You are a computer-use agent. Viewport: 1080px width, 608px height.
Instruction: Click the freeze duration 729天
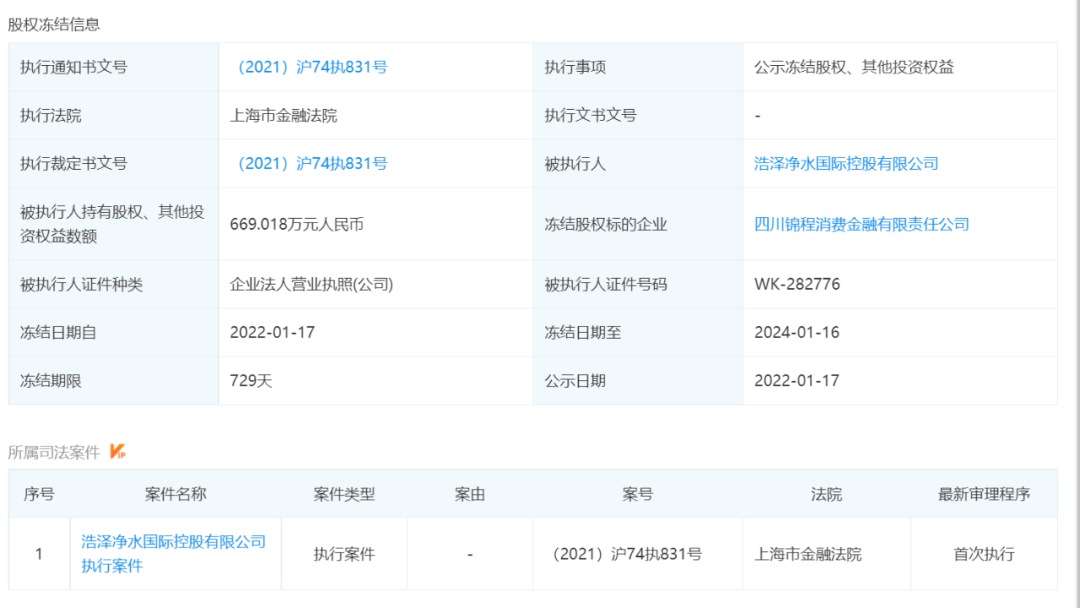251,380
